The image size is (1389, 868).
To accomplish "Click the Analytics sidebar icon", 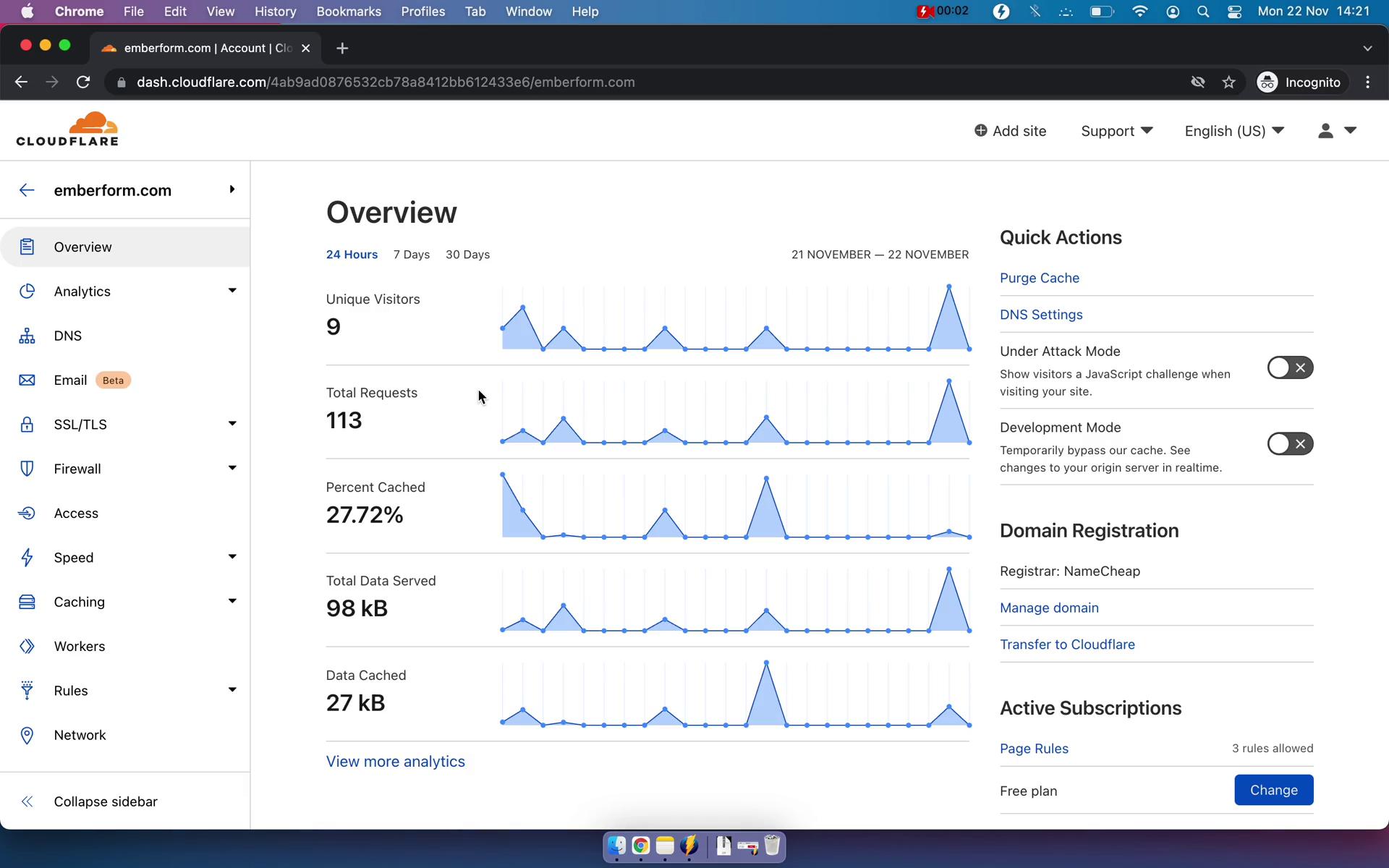I will (27, 290).
